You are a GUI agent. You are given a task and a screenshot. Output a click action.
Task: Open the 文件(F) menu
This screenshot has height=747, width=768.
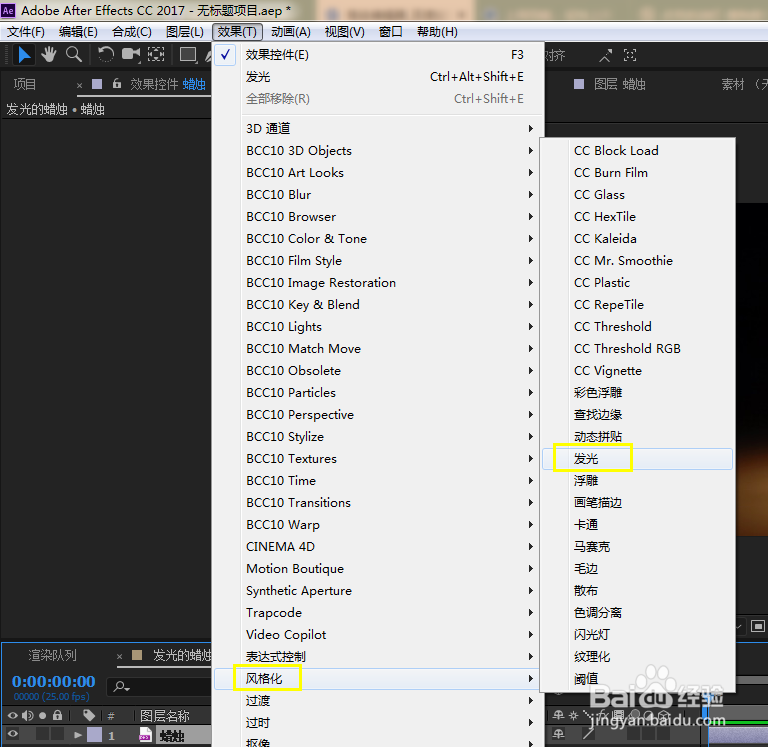pyautogui.click(x=26, y=32)
